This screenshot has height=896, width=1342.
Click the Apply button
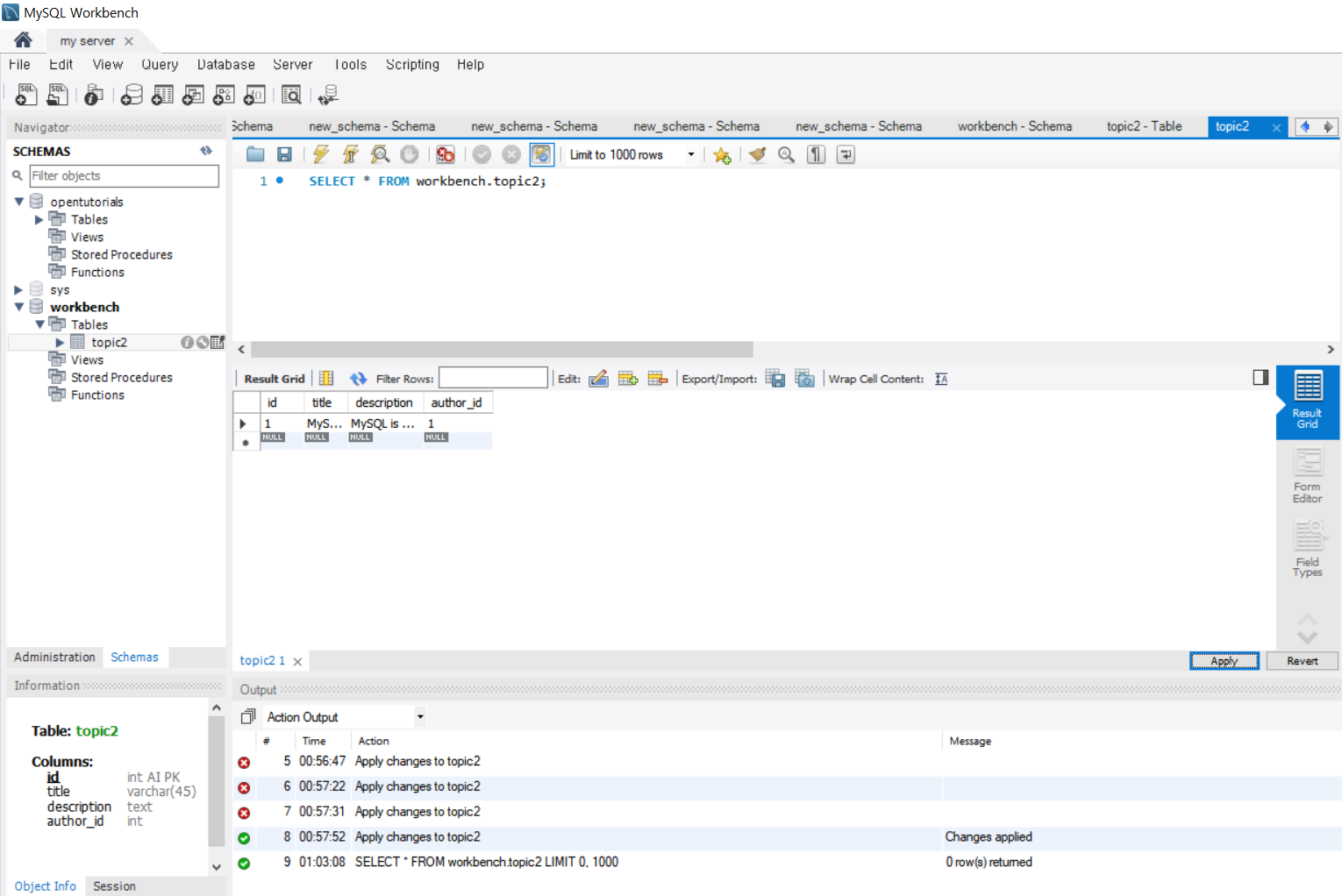click(x=1224, y=661)
